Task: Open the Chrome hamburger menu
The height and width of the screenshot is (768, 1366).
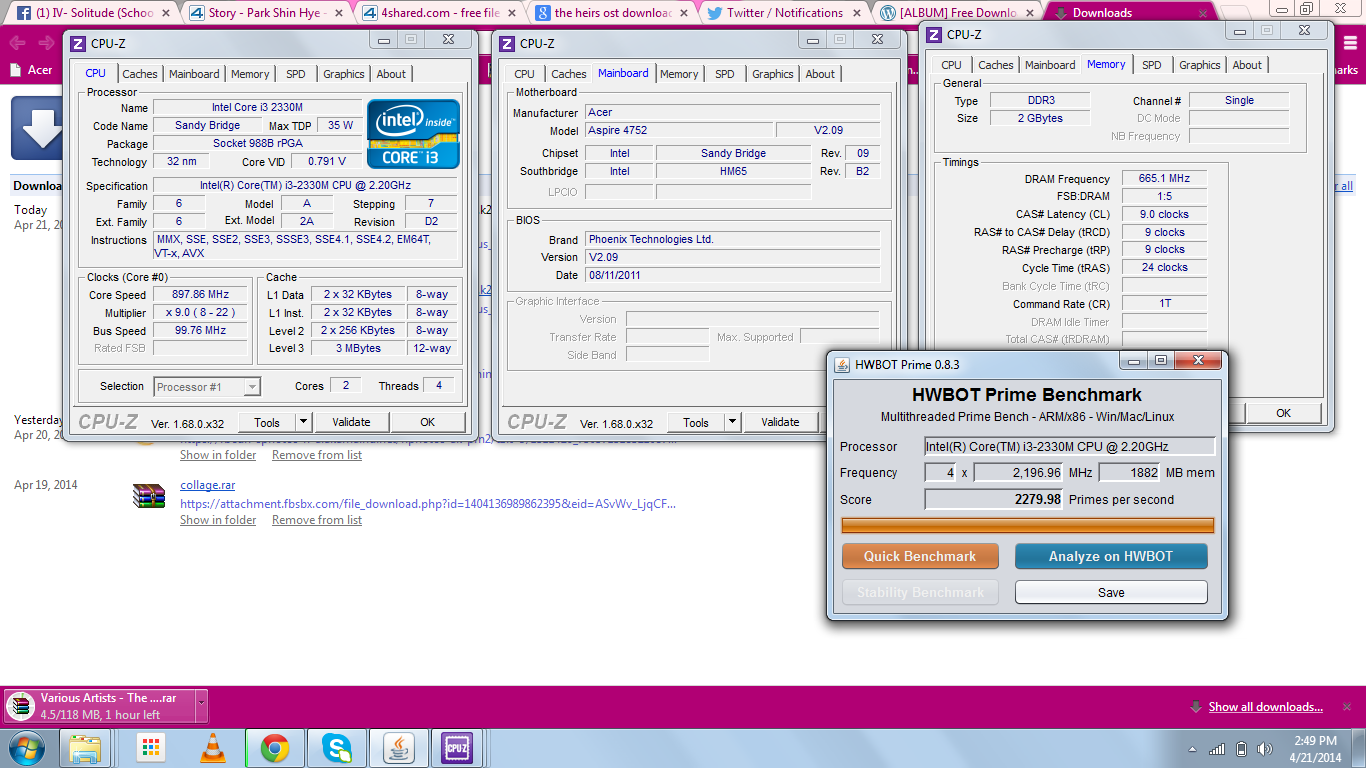Action: click(1348, 43)
